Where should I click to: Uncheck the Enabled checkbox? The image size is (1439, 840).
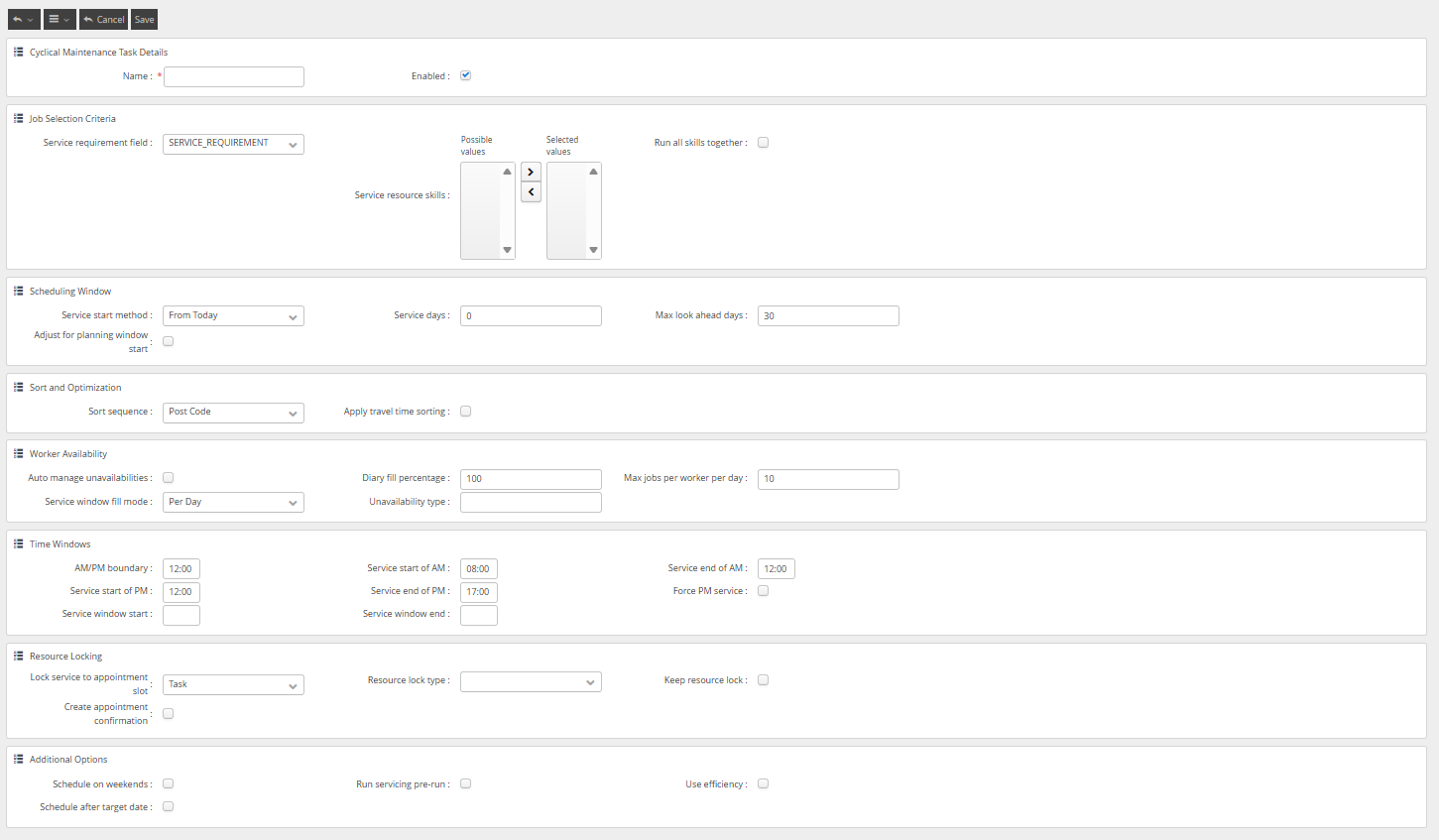(x=465, y=75)
